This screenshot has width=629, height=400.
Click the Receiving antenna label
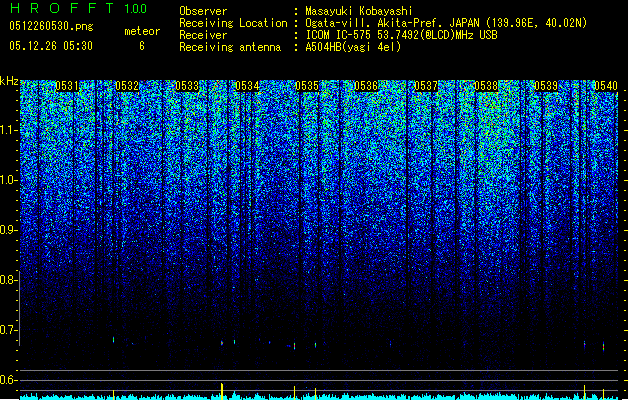(x=230, y=47)
